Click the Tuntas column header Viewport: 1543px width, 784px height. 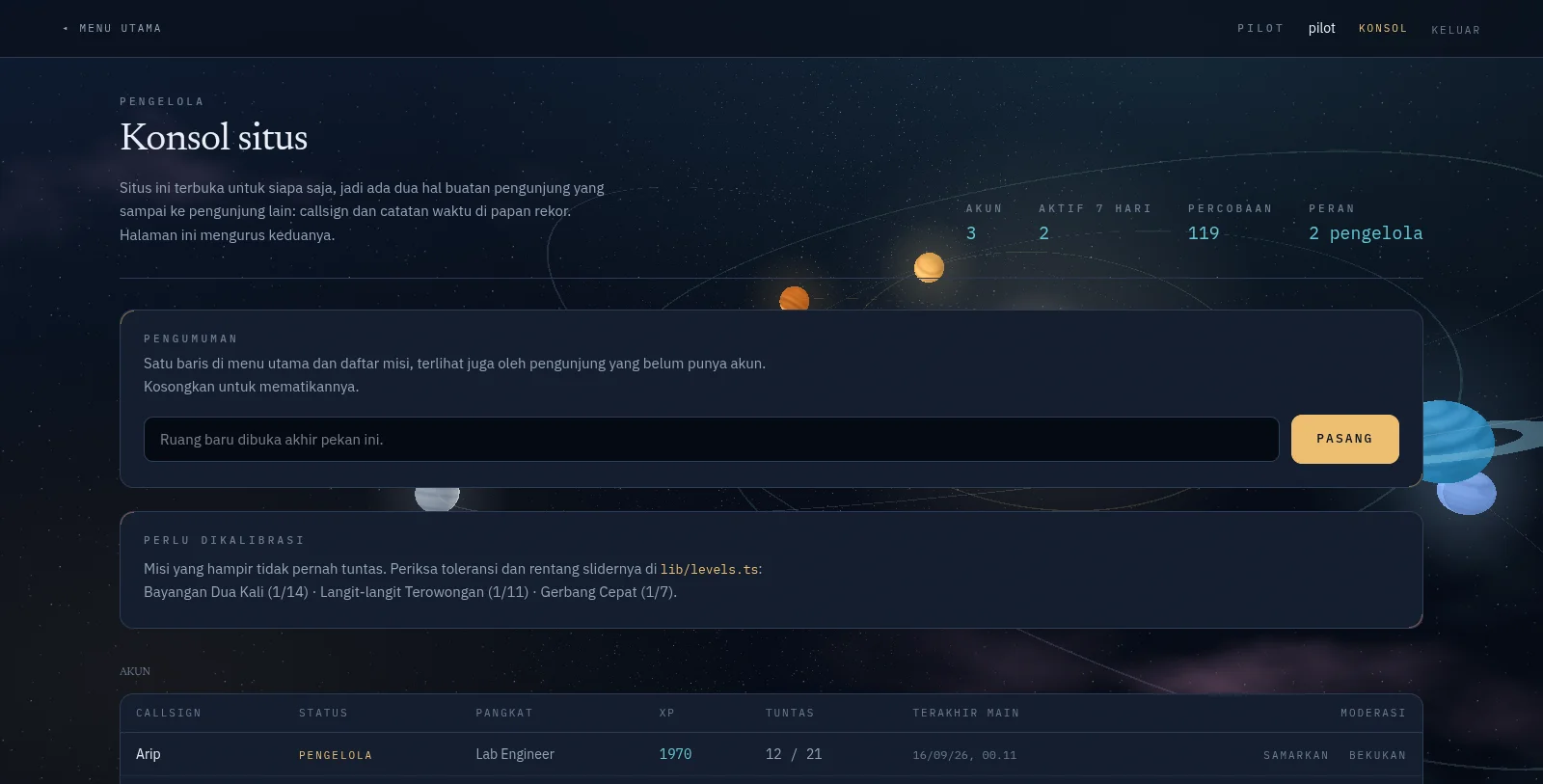[790, 713]
